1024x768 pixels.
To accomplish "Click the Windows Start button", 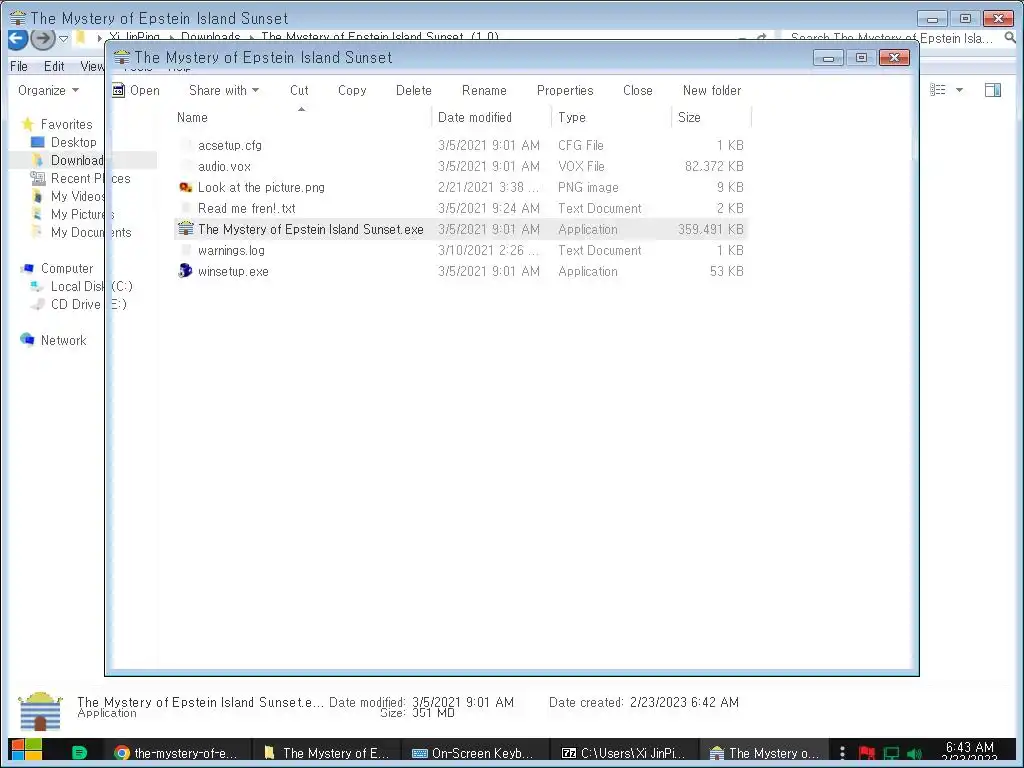I will tap(26, 752).
